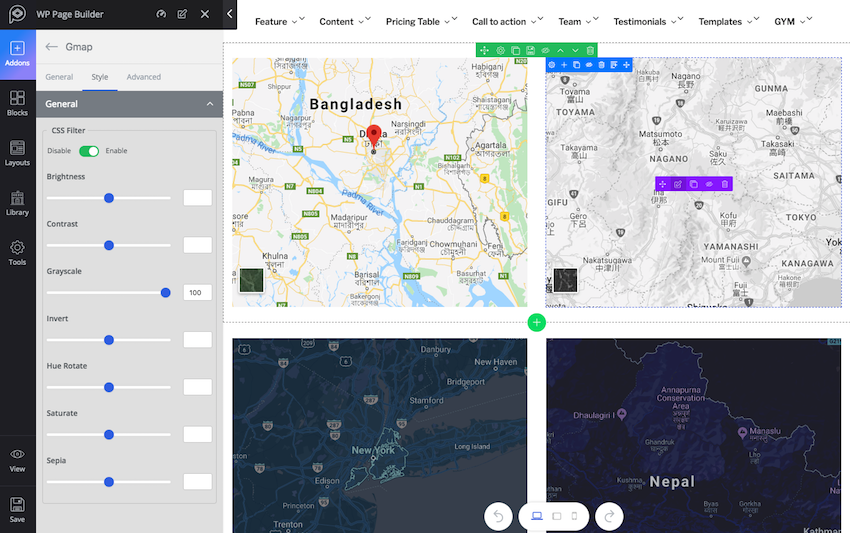Open the Library panel
This screenshot has width=850, height=533.
click(17, 203)
